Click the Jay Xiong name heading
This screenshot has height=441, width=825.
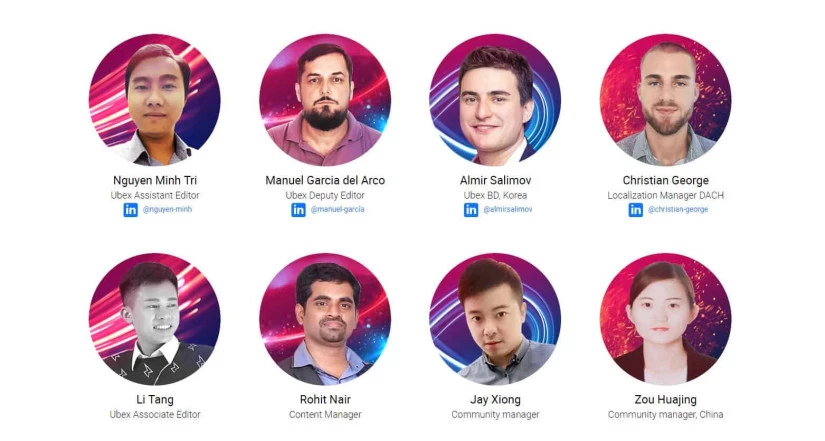pos(495,400)
